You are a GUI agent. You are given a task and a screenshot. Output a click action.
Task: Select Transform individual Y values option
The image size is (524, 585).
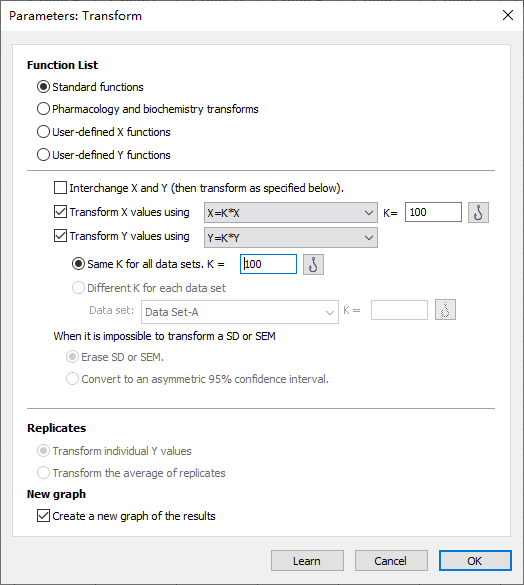[x=43, y=451]
